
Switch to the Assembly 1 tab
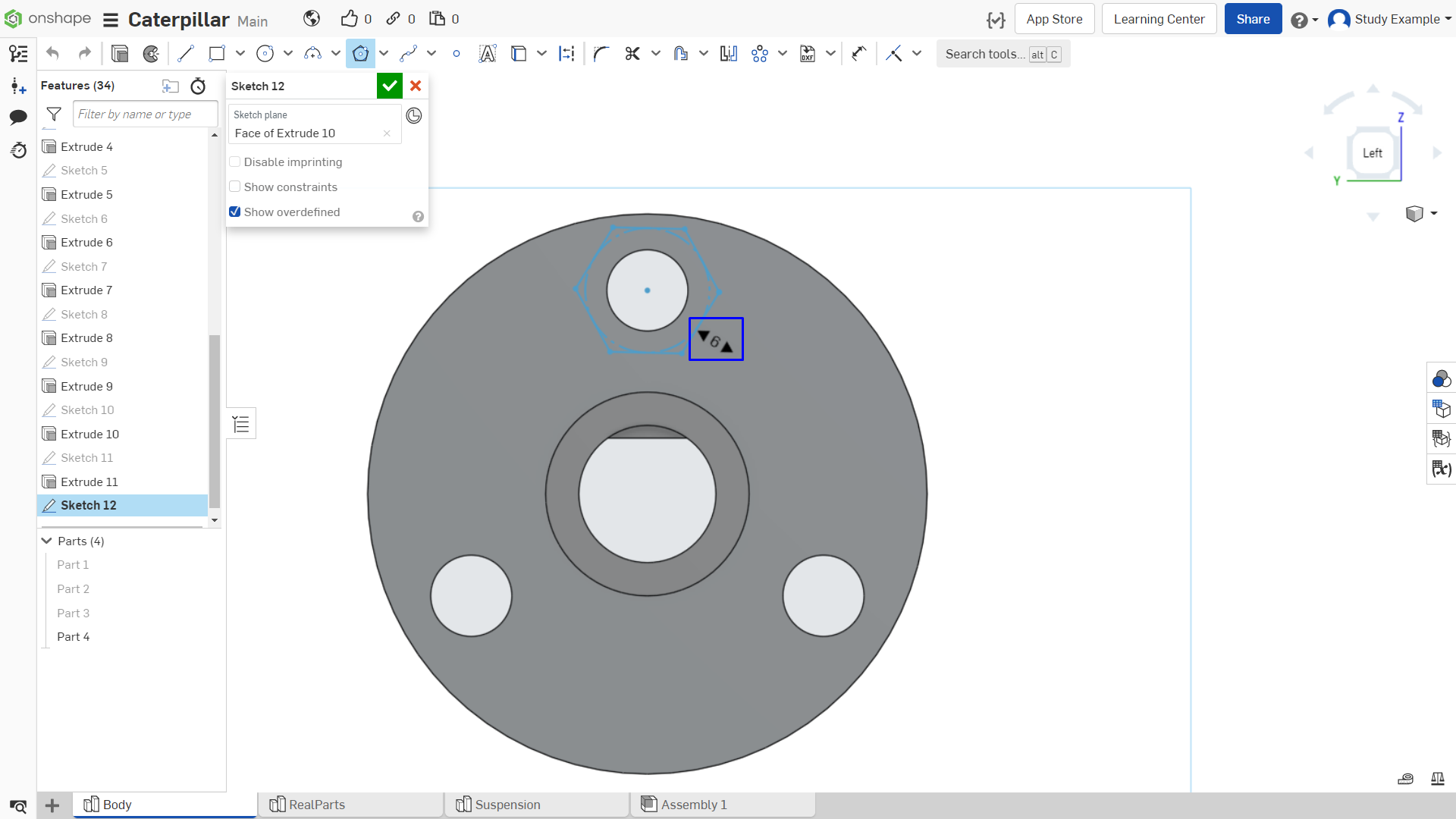click(x=723, y=805)
